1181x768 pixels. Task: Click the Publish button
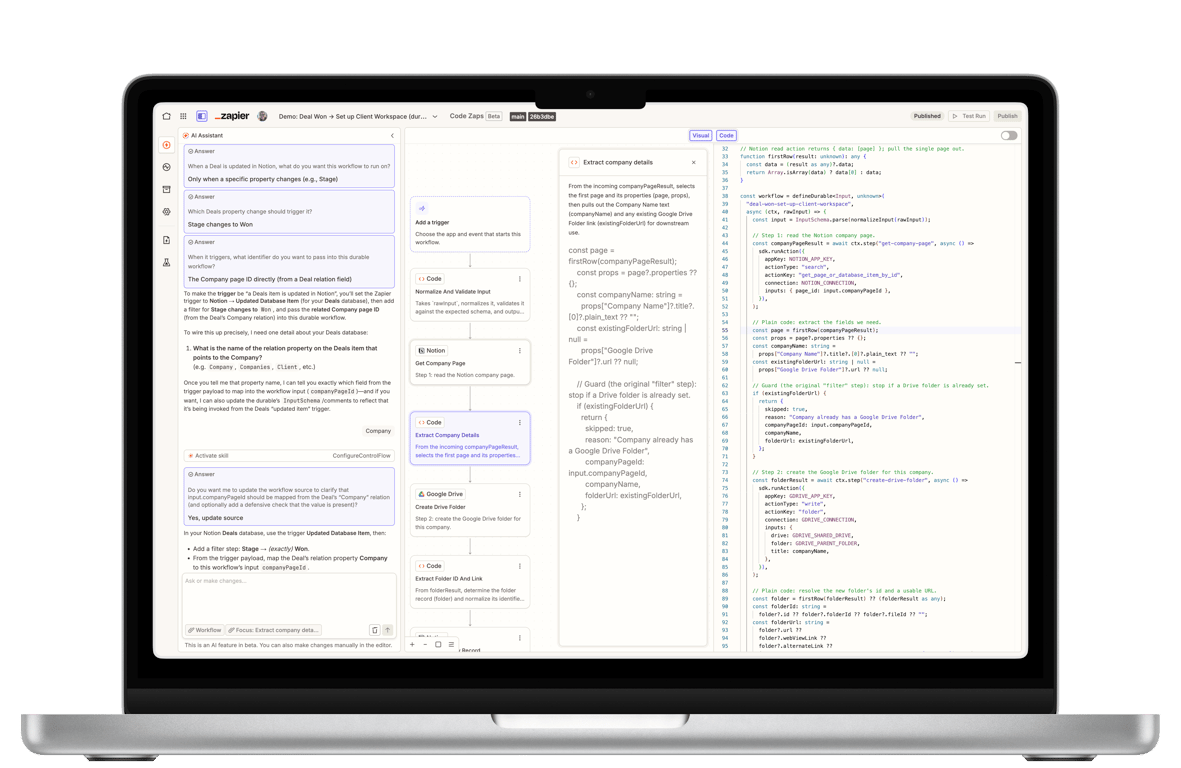click(x=1007, y=116)
